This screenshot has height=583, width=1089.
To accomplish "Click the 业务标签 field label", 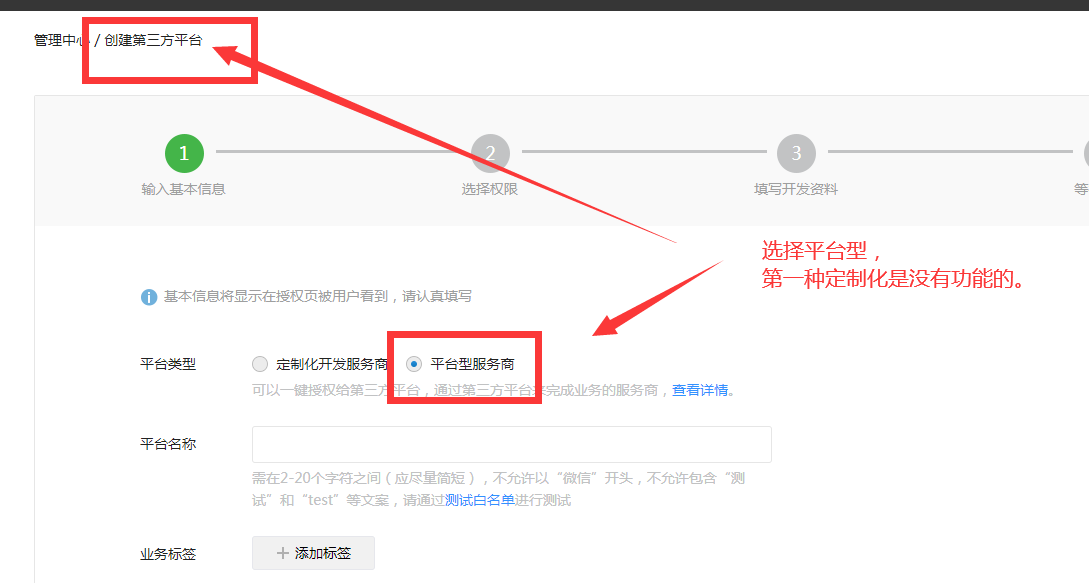I will [x=168, y=553].
